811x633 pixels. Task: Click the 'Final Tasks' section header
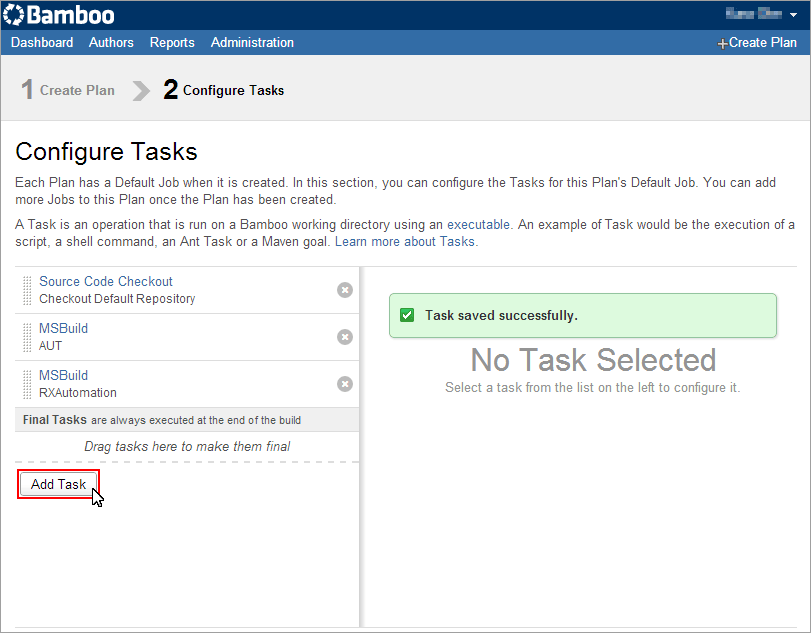click(187, 420)
